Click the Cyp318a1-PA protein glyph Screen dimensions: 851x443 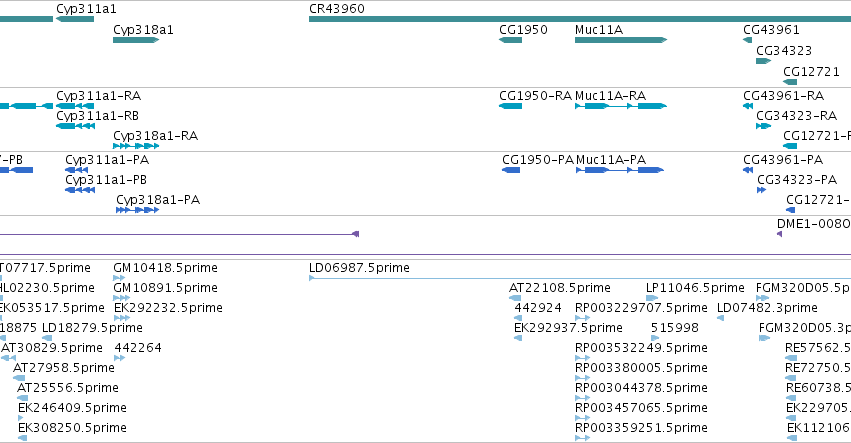click(x=138, y=210)
